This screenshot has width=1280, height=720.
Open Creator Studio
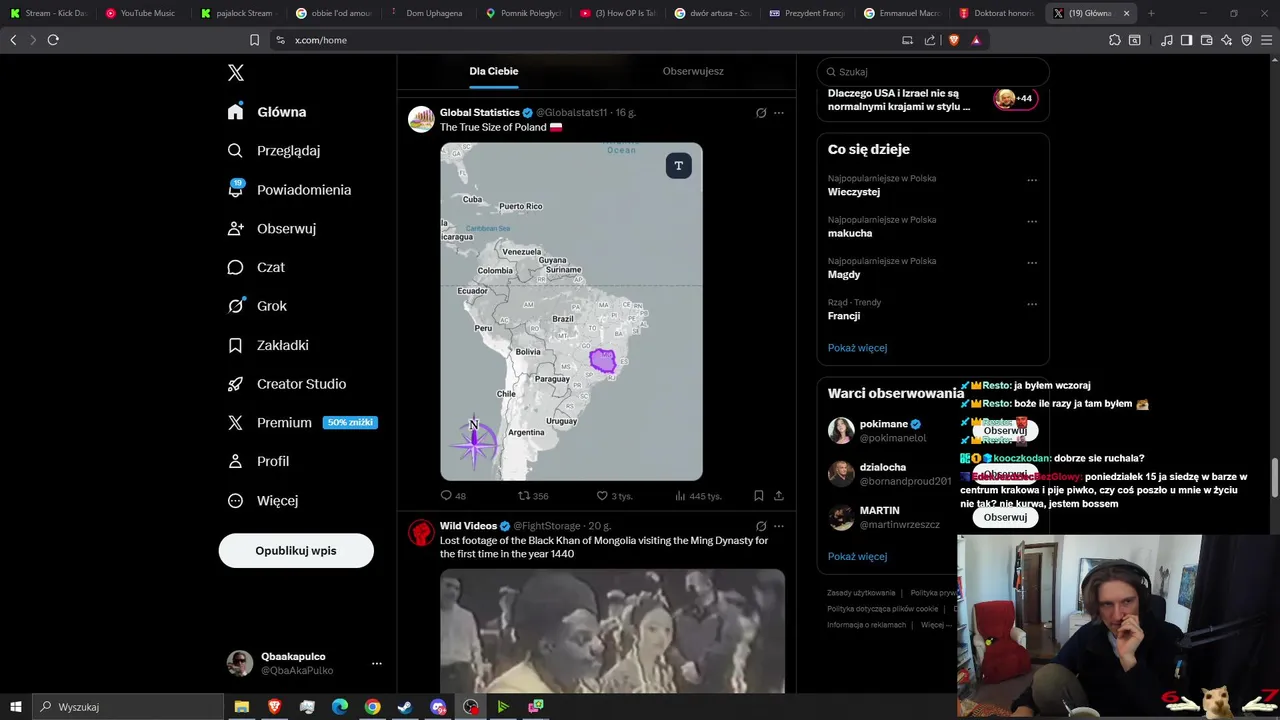(287, 384)
